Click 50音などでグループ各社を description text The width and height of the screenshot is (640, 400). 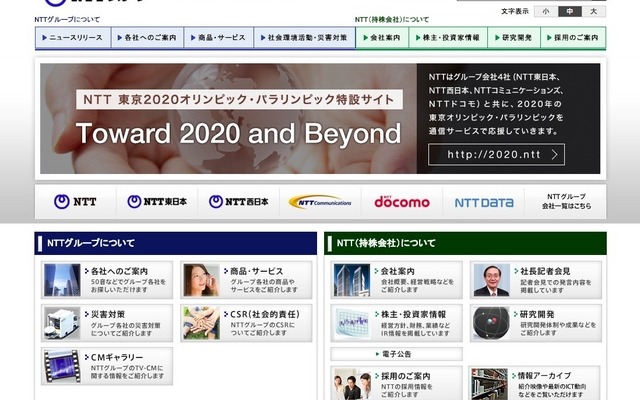click(128, 282)
